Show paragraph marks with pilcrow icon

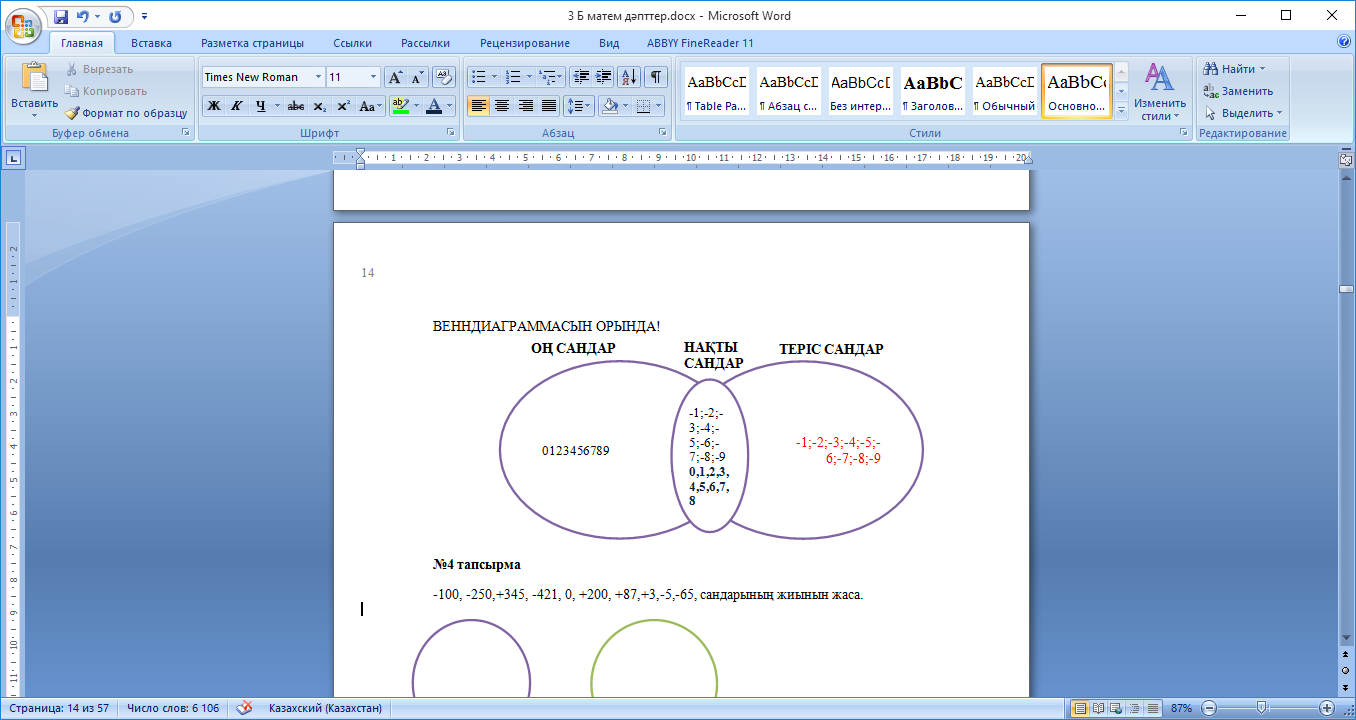[x=656, y=77]
